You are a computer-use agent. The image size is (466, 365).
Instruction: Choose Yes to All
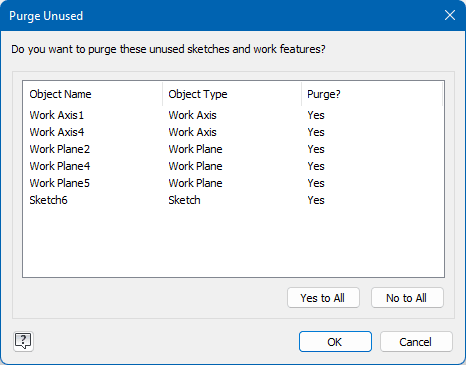click(x=323, y=298)
